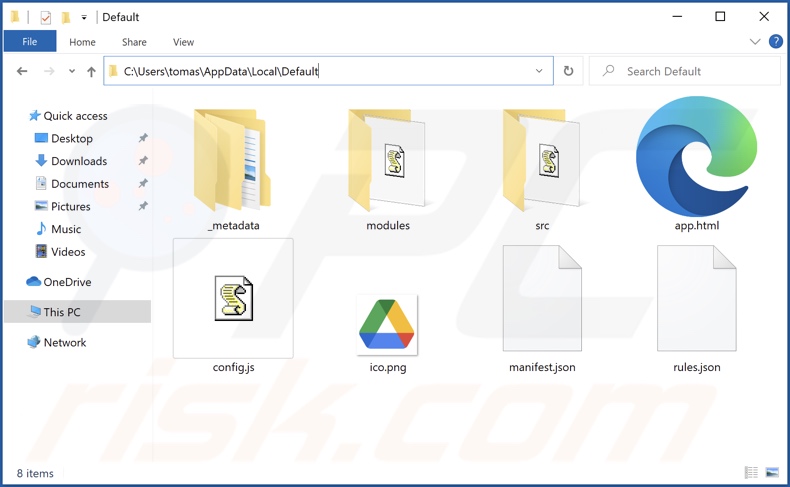The image size is (790, 487).
Task: Expand the ribbon with the chevron
Action: 756,42
